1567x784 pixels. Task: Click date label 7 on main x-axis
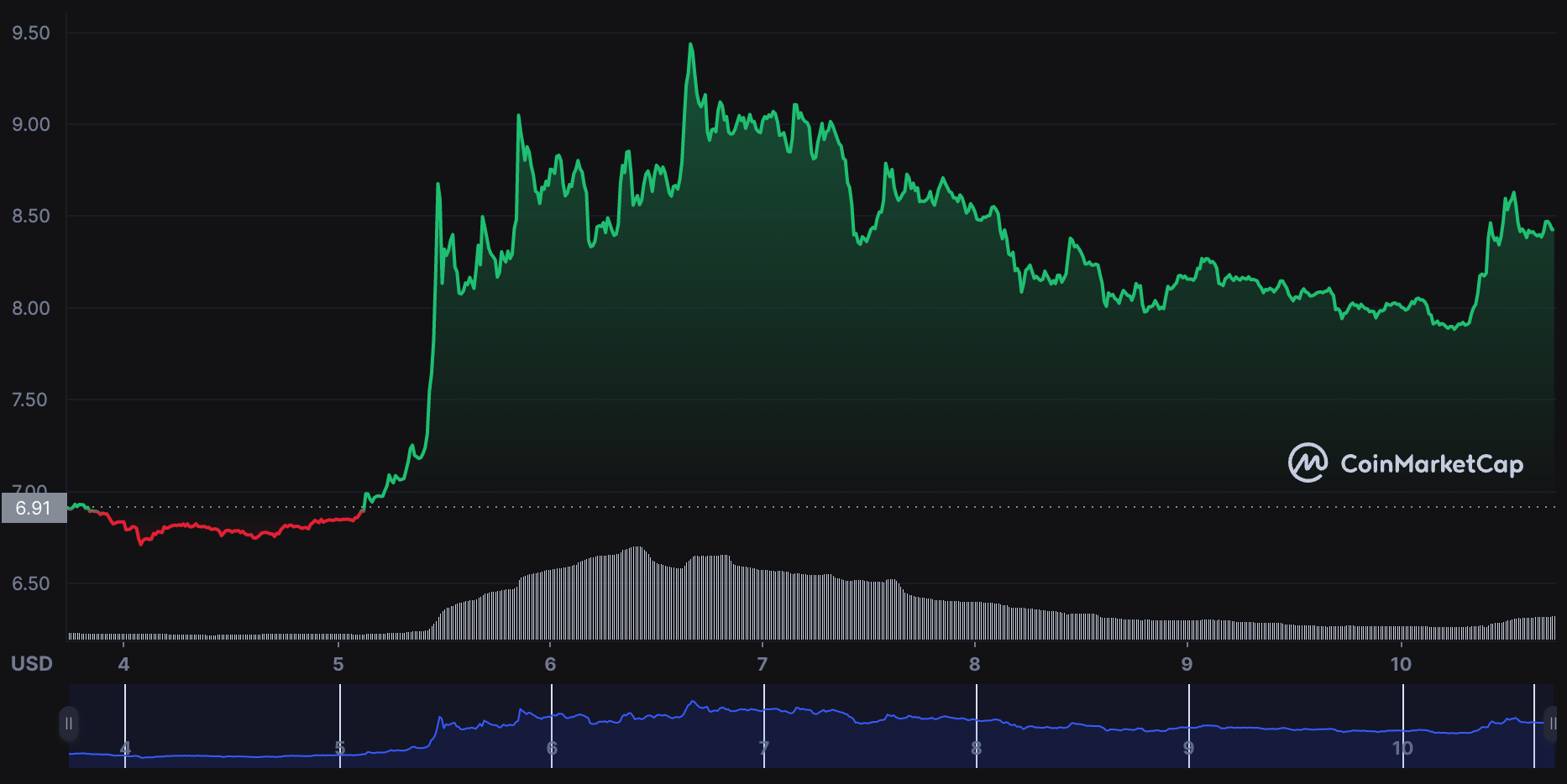(763, 664)
